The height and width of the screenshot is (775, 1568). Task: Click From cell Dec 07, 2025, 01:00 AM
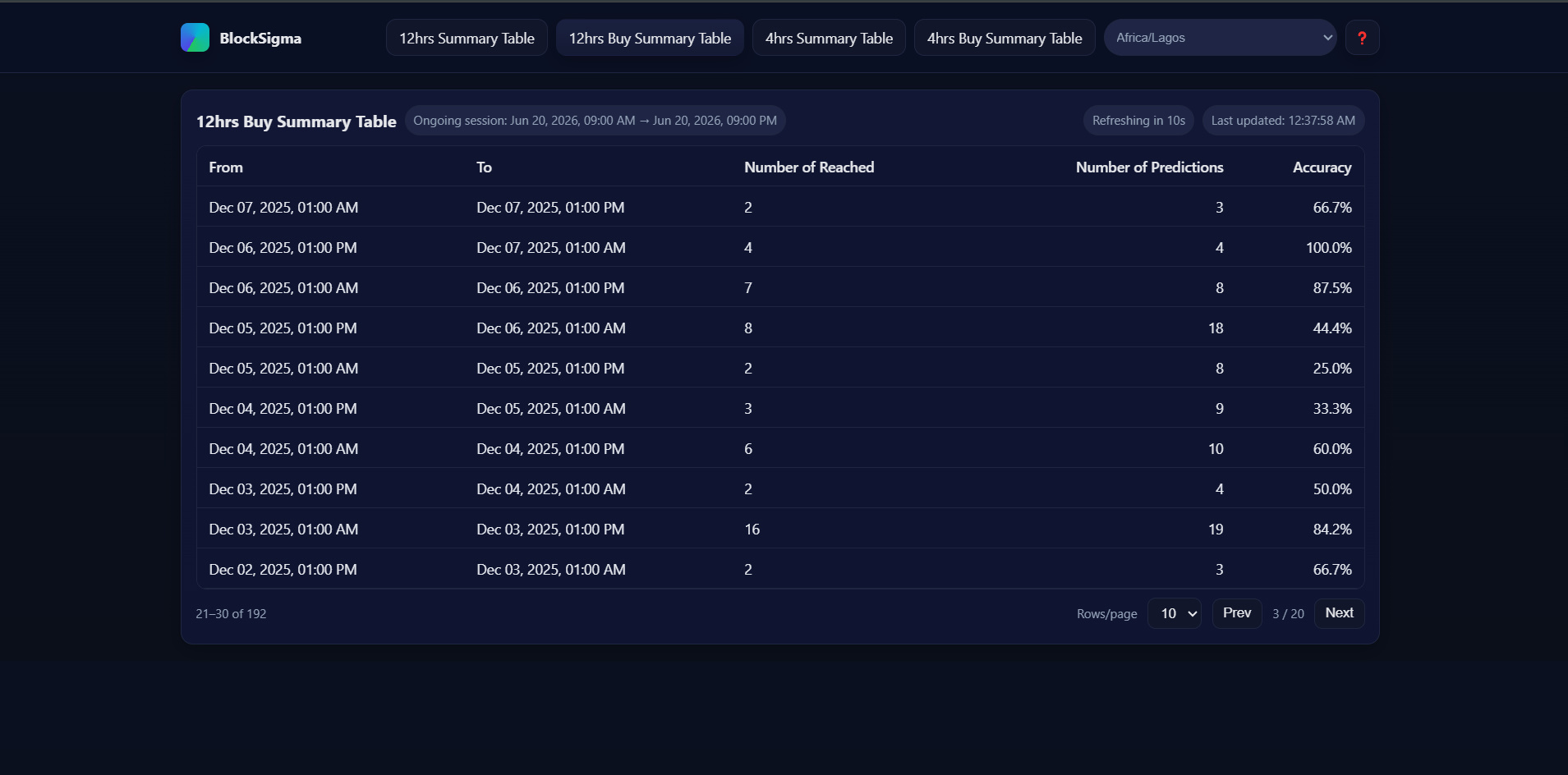click(283, 208)
